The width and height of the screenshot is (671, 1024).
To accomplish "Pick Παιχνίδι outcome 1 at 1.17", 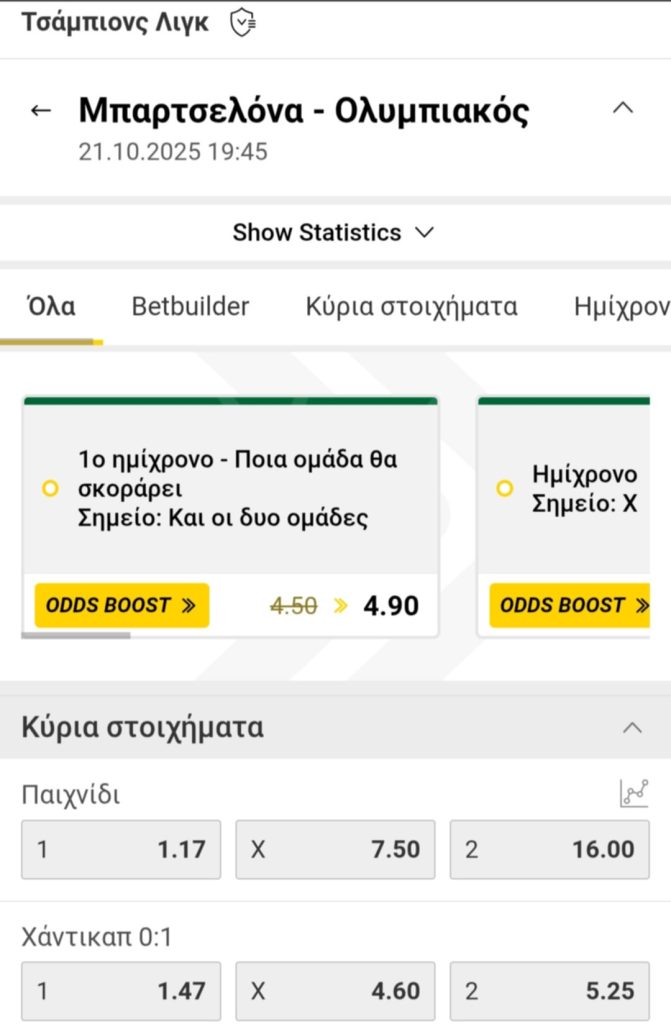I will (x=121, y=850).
